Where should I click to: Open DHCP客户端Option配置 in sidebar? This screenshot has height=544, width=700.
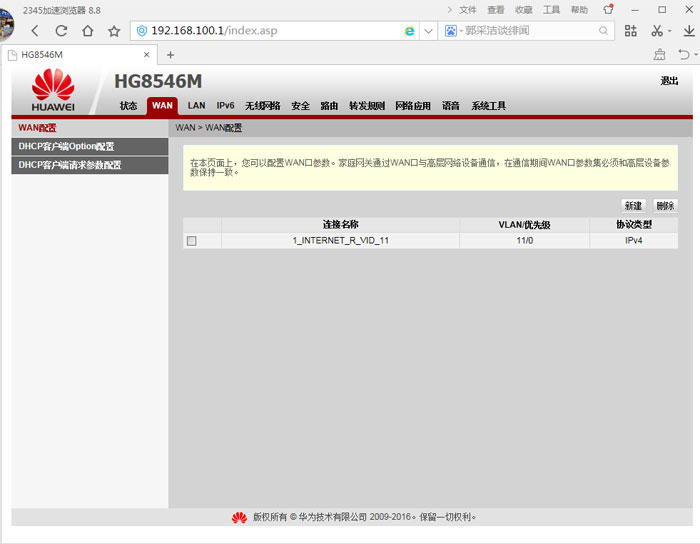pos(90,146)
